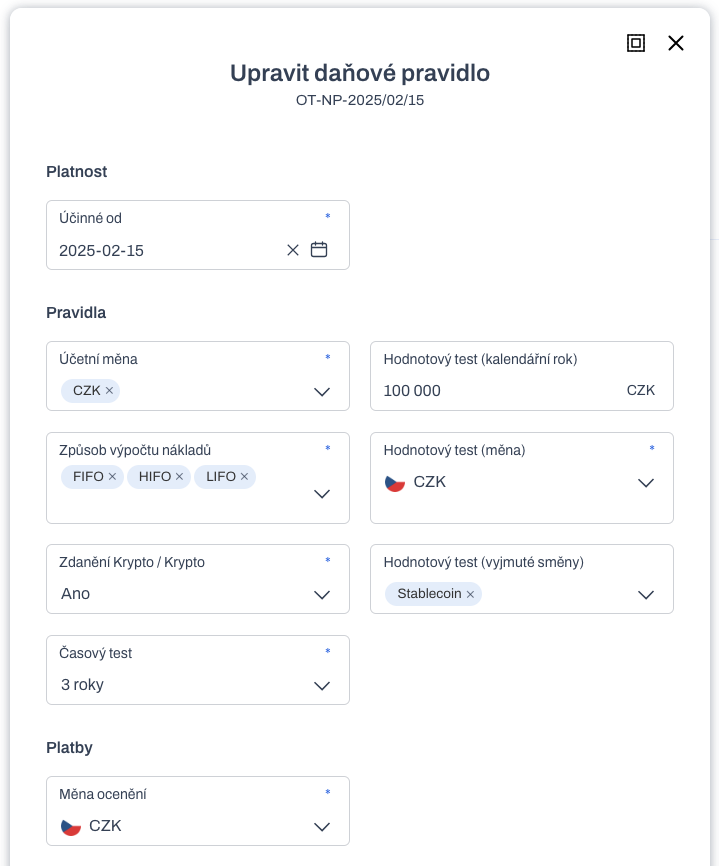Viewport: 719px width, 866px height.
Task: Click the Czech flag in Měna ocenění
Action: click(71, 826)
